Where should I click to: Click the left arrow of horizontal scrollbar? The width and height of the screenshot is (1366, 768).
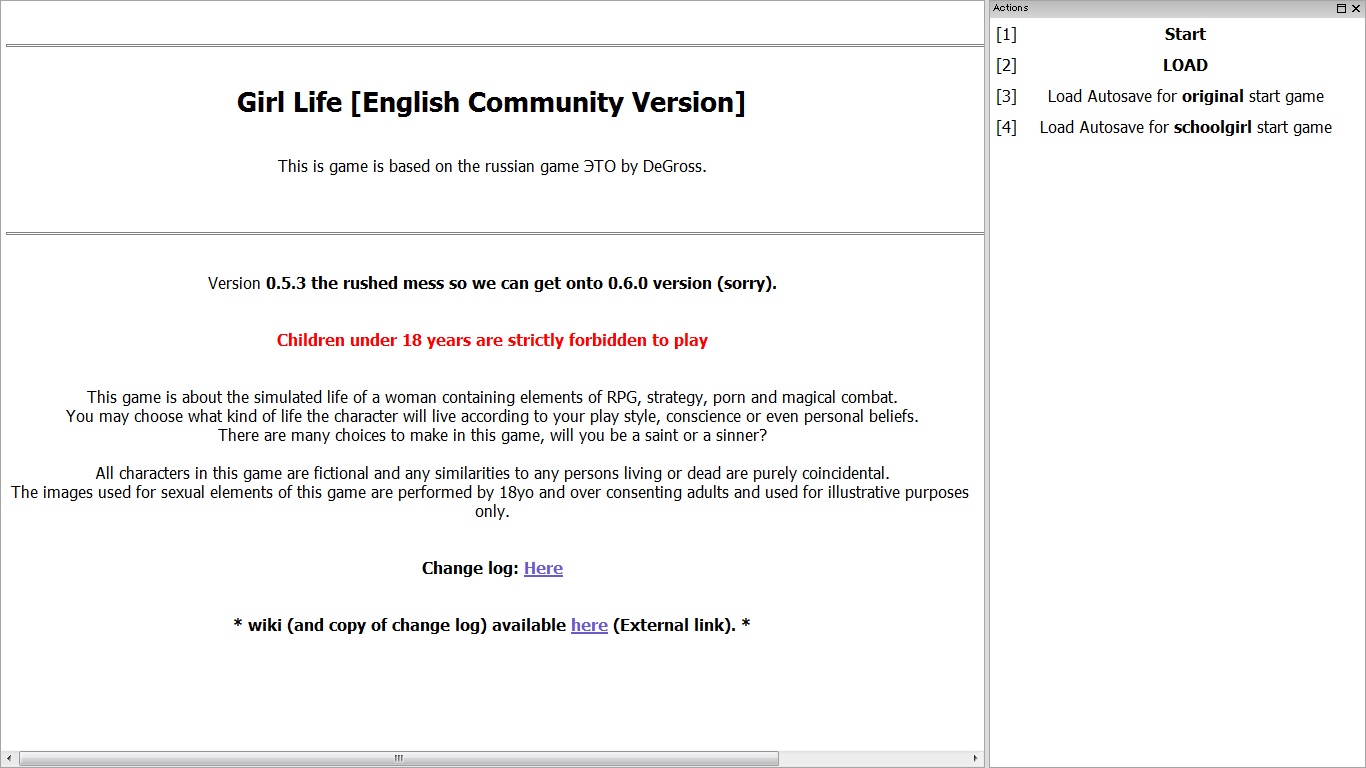10,758
